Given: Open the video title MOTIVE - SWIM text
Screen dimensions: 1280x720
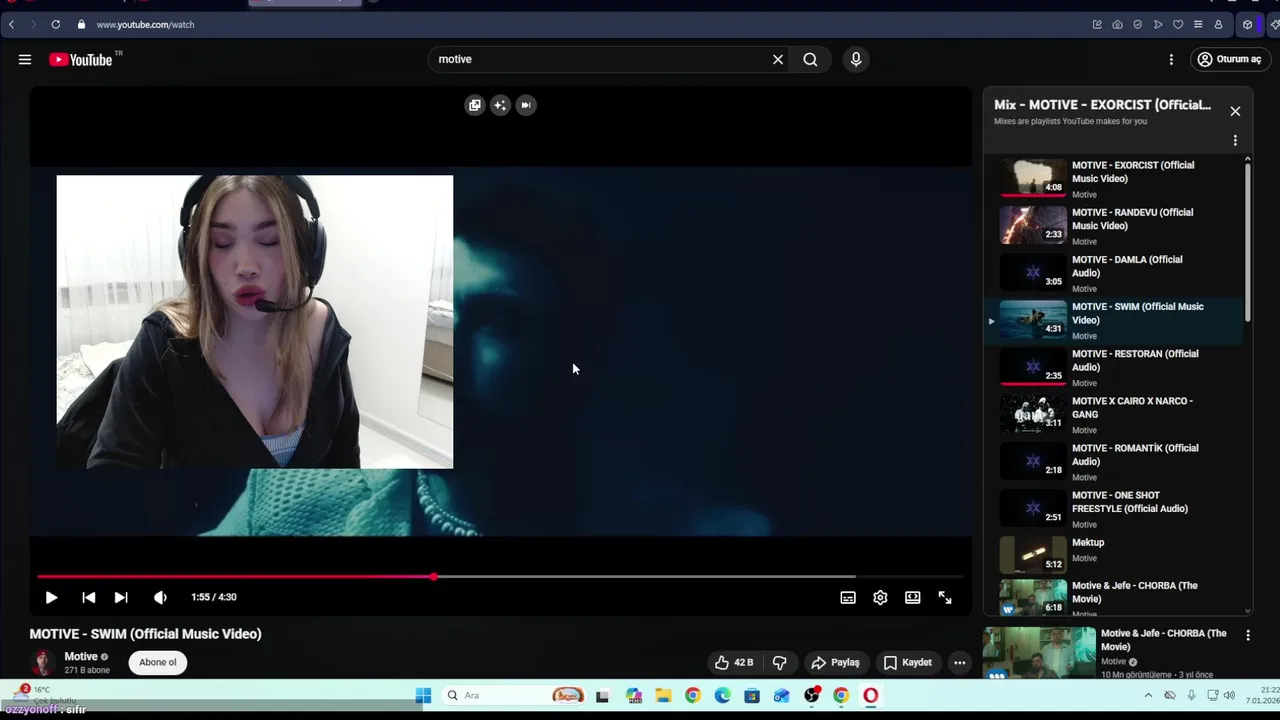Looking at the screenshot, I should [x=145, y=634].
